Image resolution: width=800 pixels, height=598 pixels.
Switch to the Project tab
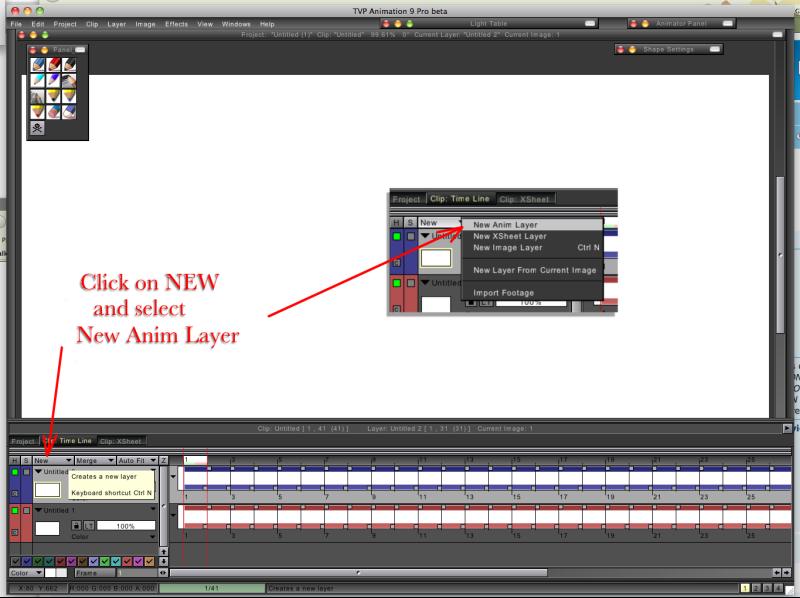(22, 441)
